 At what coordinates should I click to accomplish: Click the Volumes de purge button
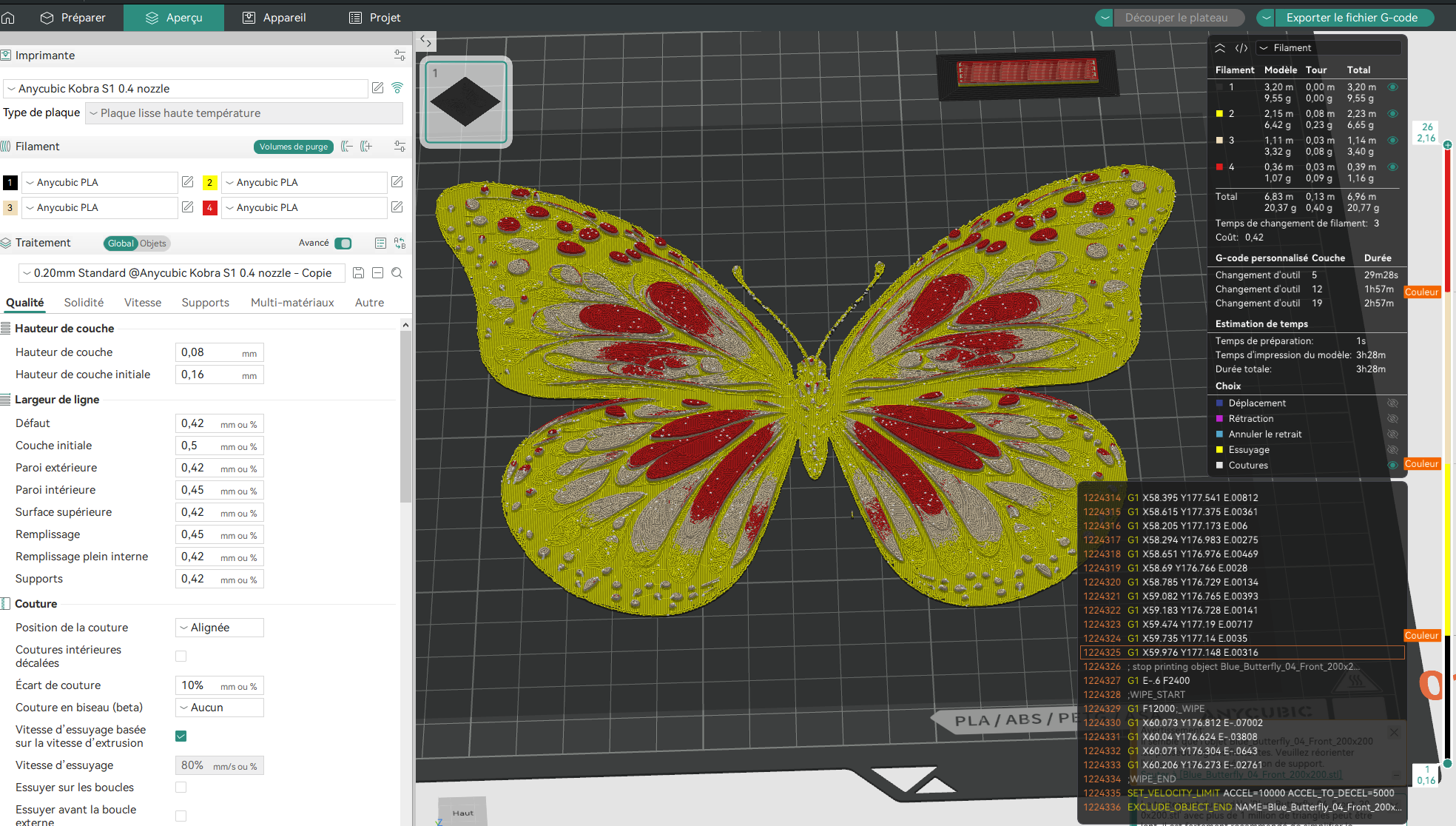coord(293,147)
